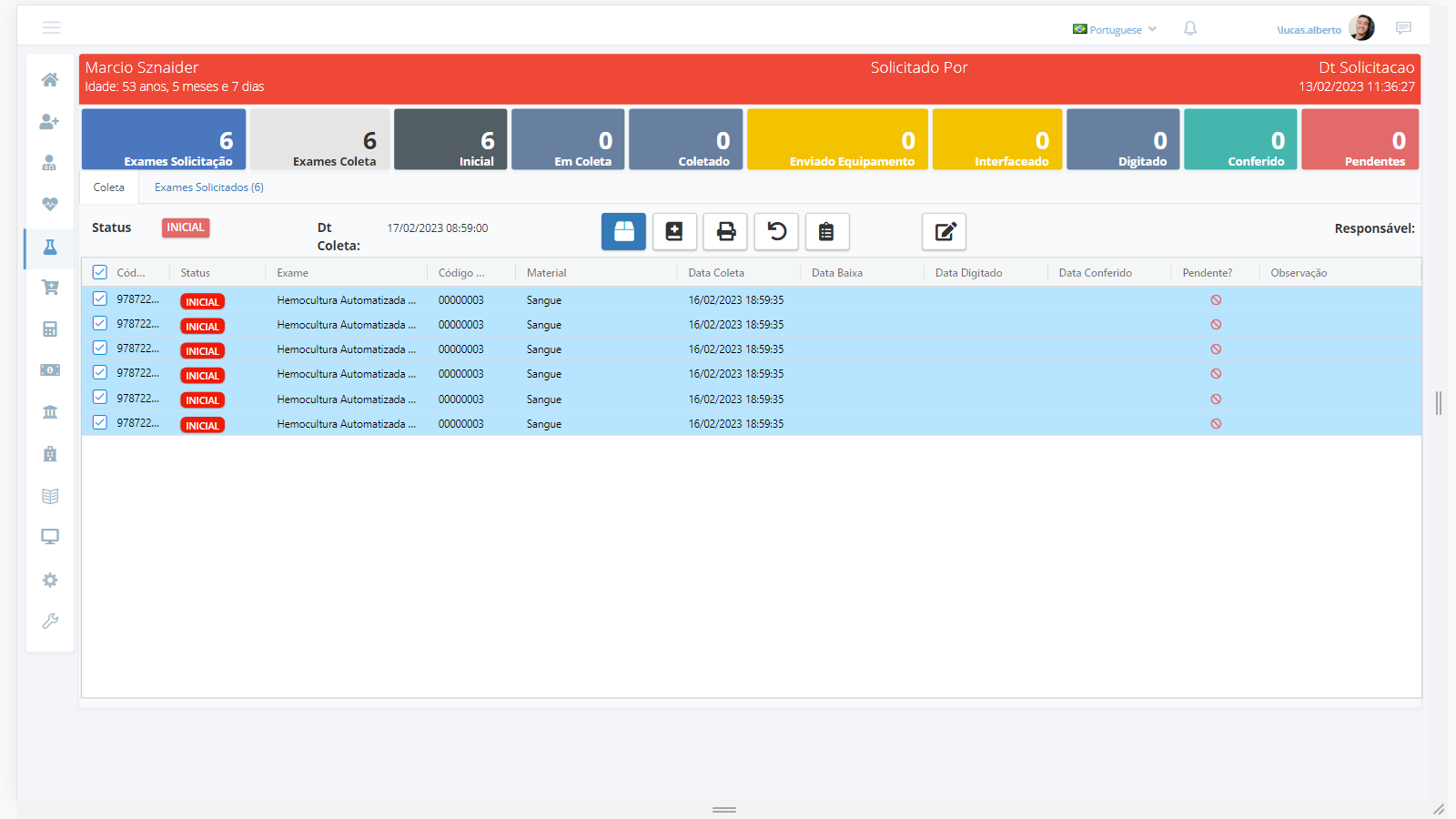Click the blue box collection toolbar button
The width and height of the screenshot is (1456, 819).
[623, 232]
